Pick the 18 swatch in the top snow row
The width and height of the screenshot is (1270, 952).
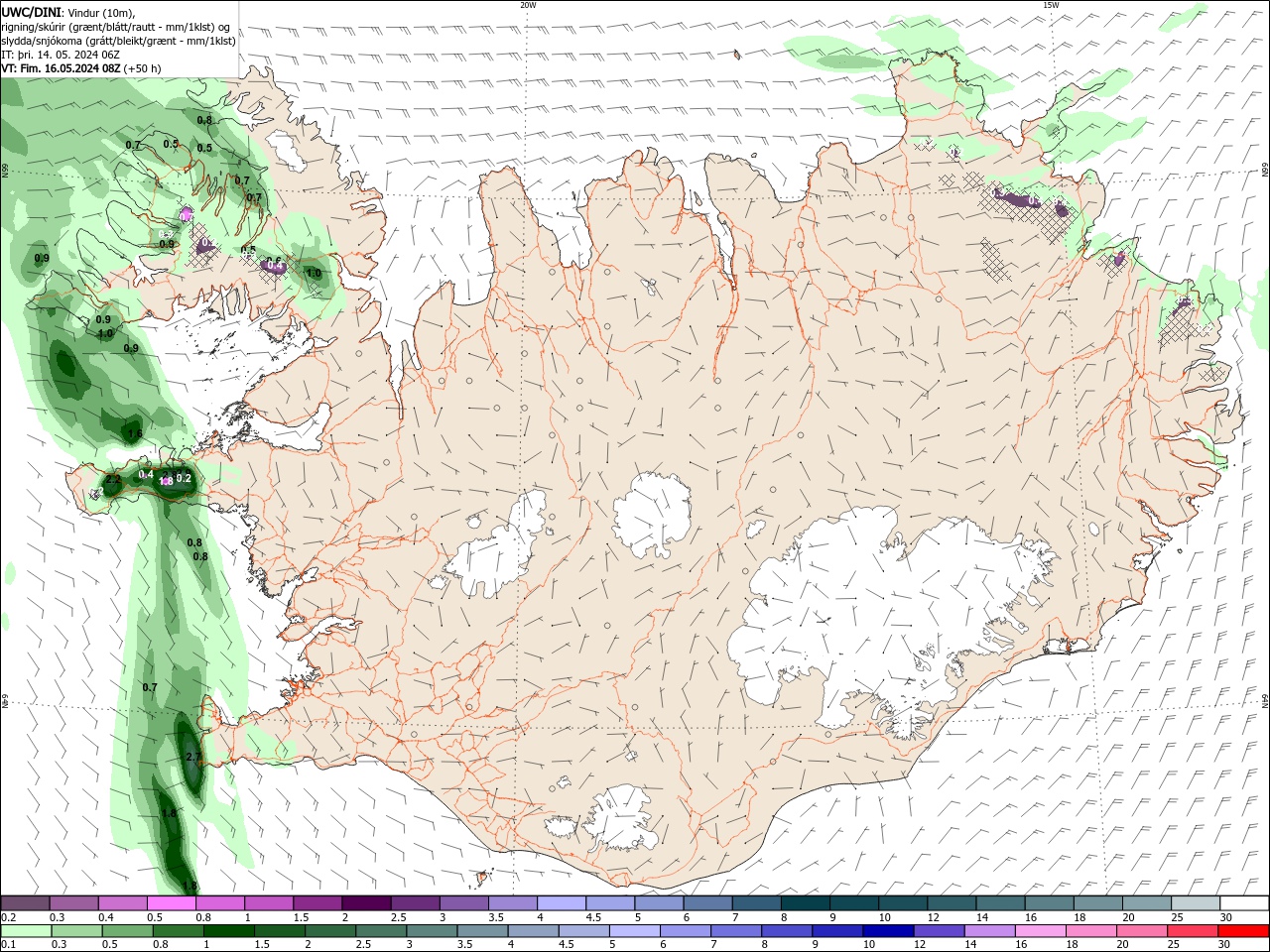point(1097,903)
